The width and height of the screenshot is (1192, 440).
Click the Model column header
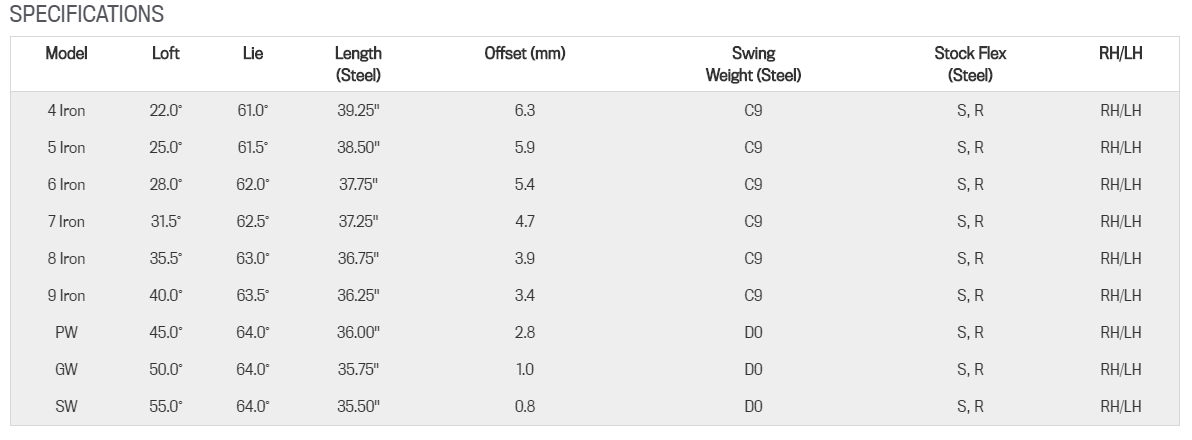pyautogui.click(x=66, y=54)
